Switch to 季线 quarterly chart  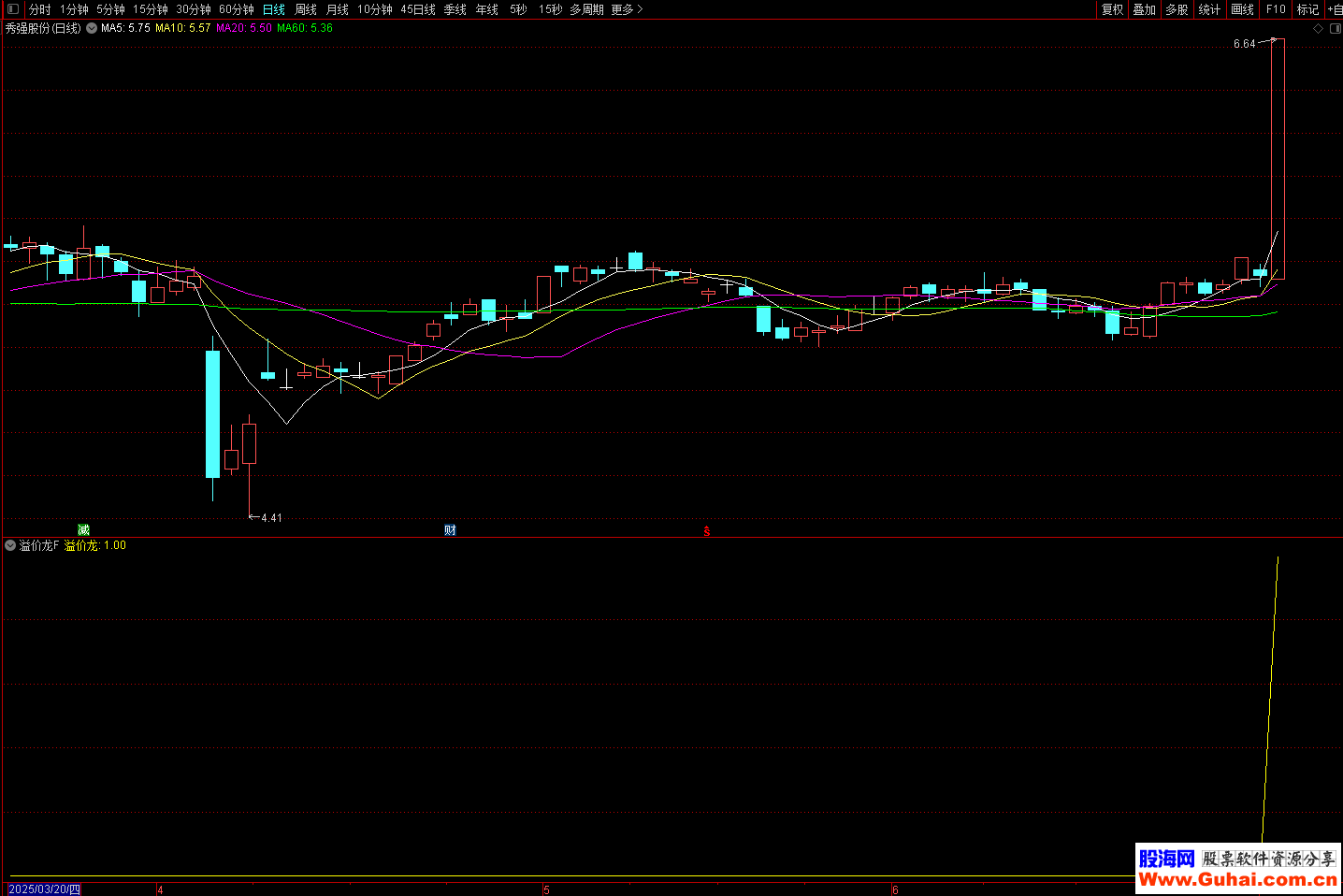pyautogui.click(x=455, y=9)
